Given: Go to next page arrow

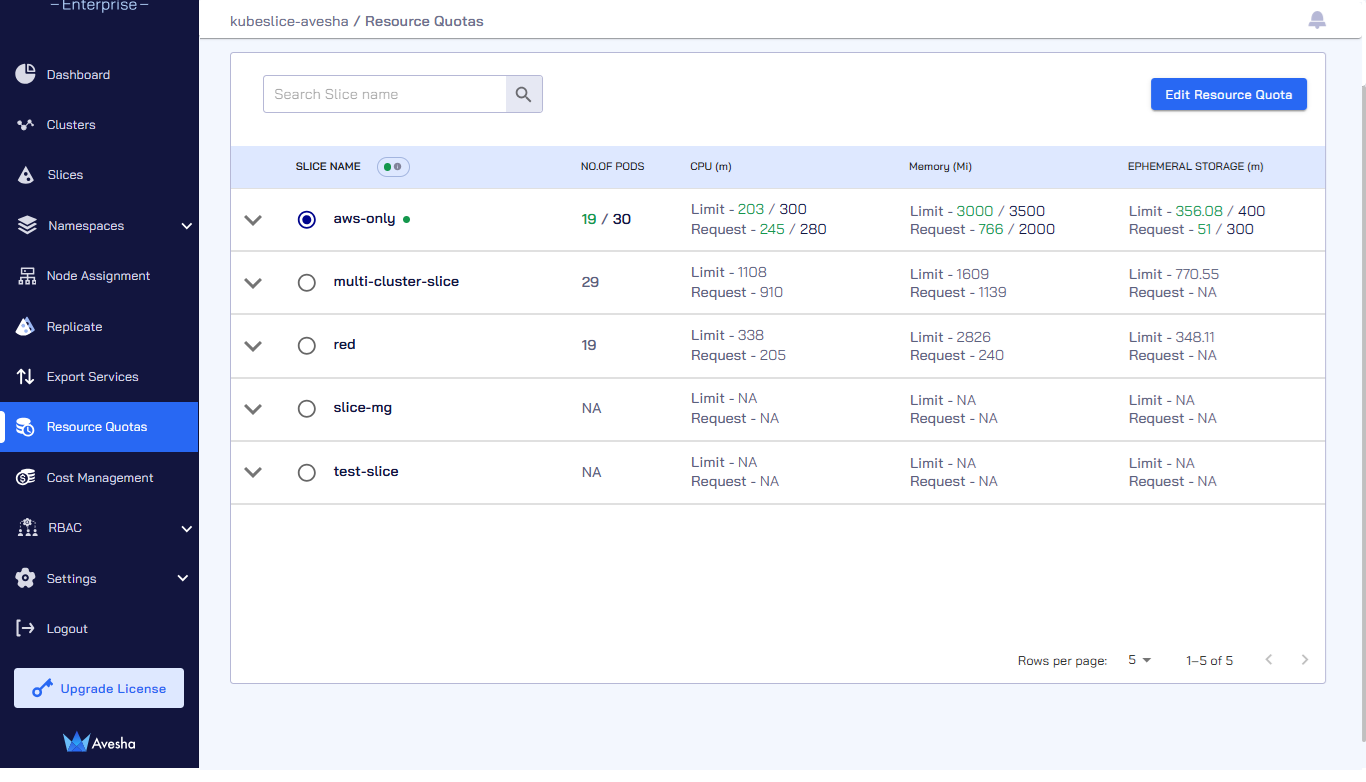Looking at the screenshot, I should (1304, 660).
